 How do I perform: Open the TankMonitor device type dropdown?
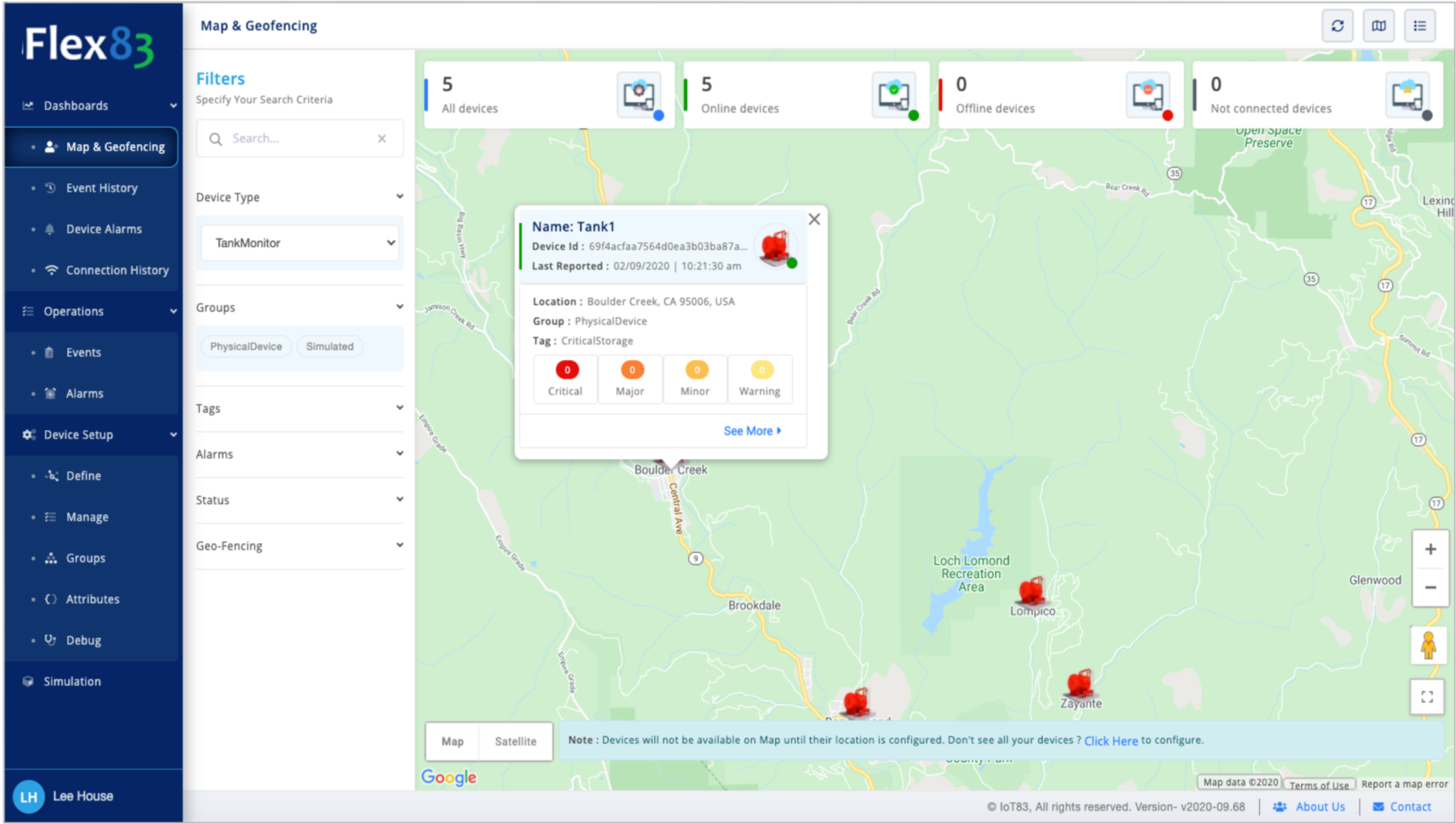(300, 243)
